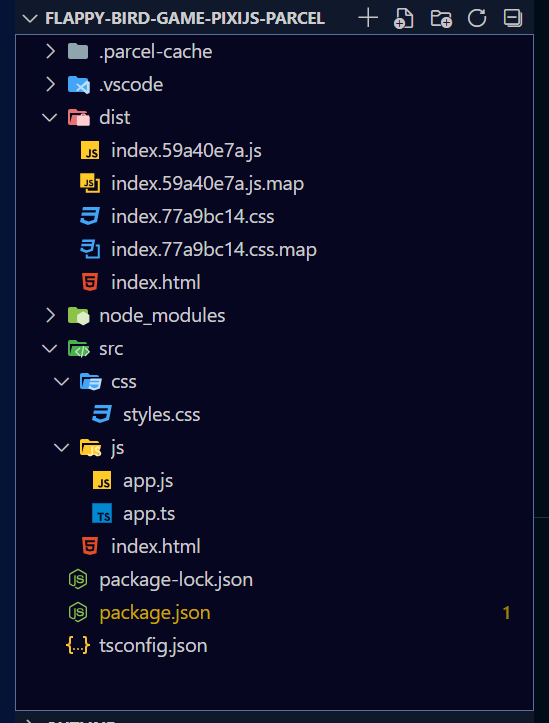Select the src folder name
549x723 pixels.
tap(111, 349)
